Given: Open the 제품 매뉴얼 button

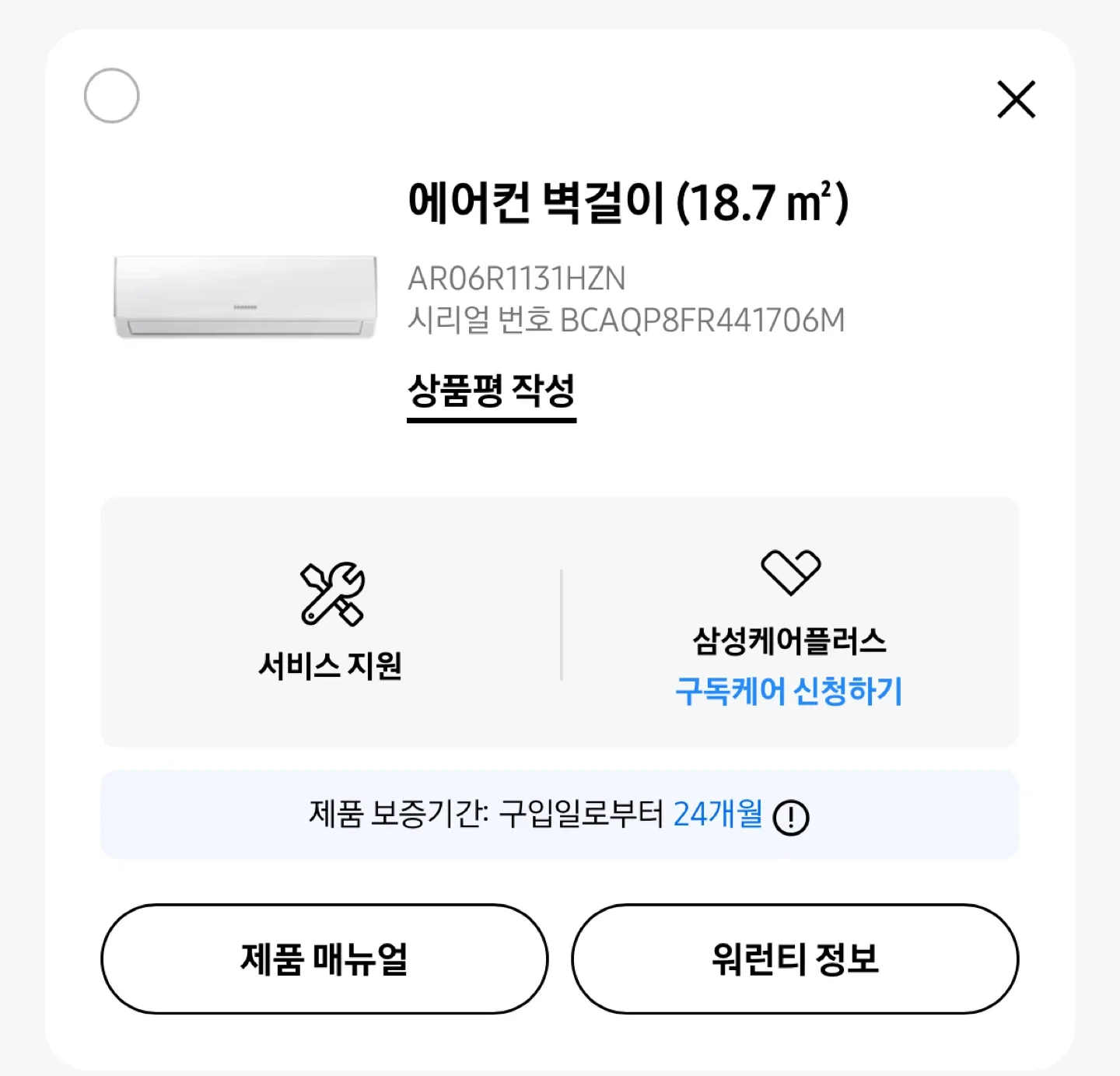Looking at the screenshot, I should click(324, 959).
